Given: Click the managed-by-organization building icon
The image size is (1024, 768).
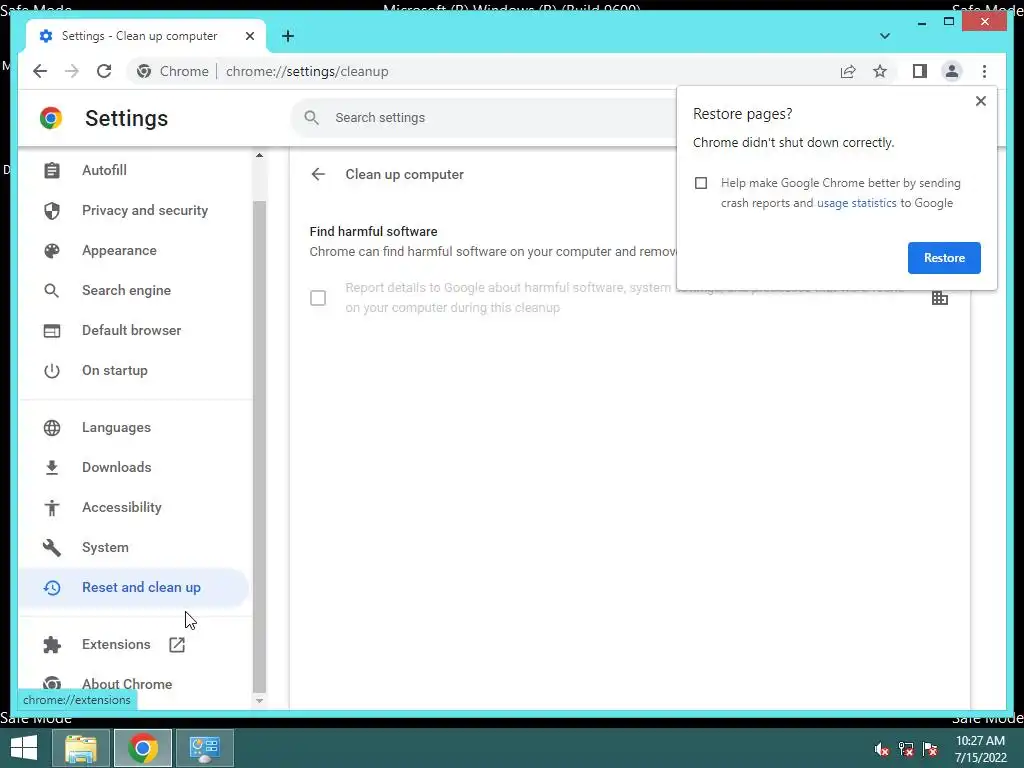Looking at the screenshot, I should coord(940,298).
